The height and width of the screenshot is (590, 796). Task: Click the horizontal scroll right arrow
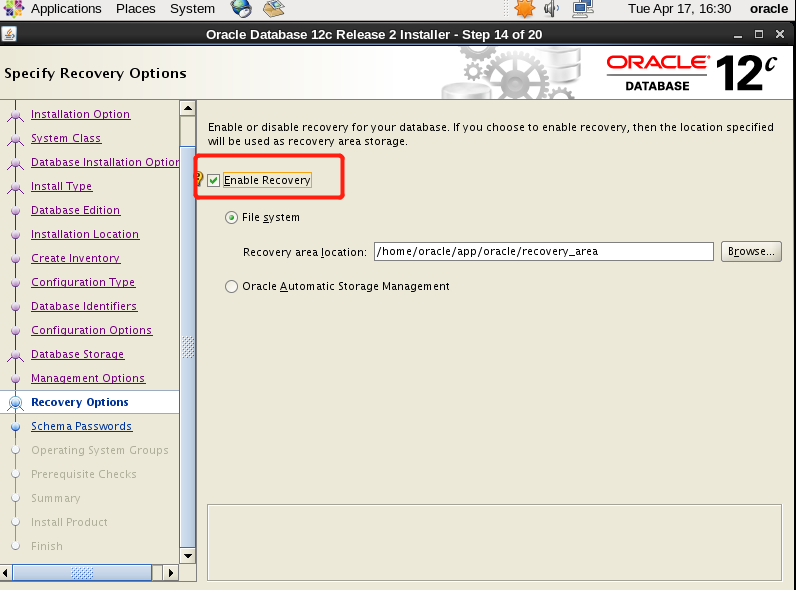(171, 573)
